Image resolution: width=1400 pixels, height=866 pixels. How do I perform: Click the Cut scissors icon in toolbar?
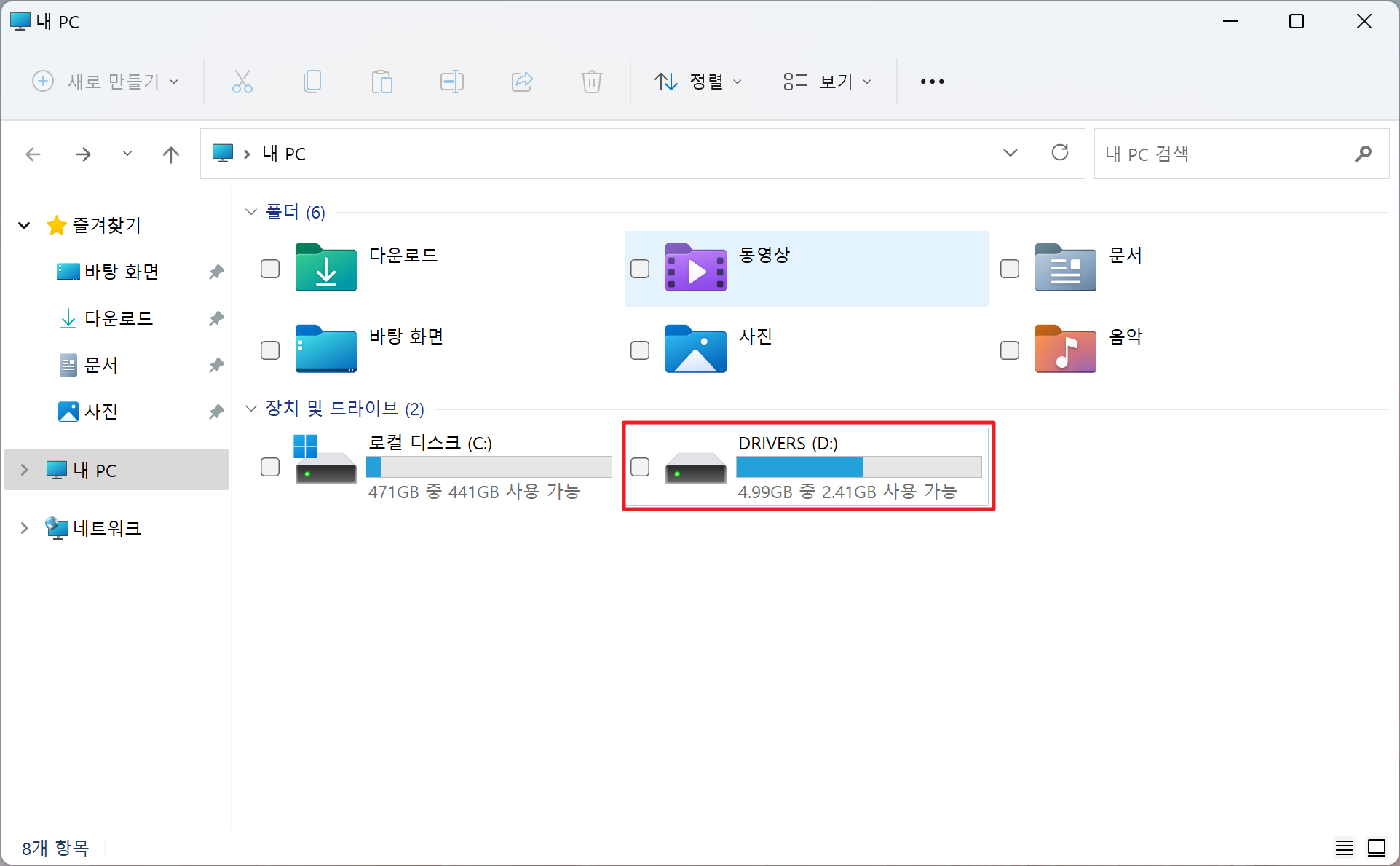coord(242,82)
